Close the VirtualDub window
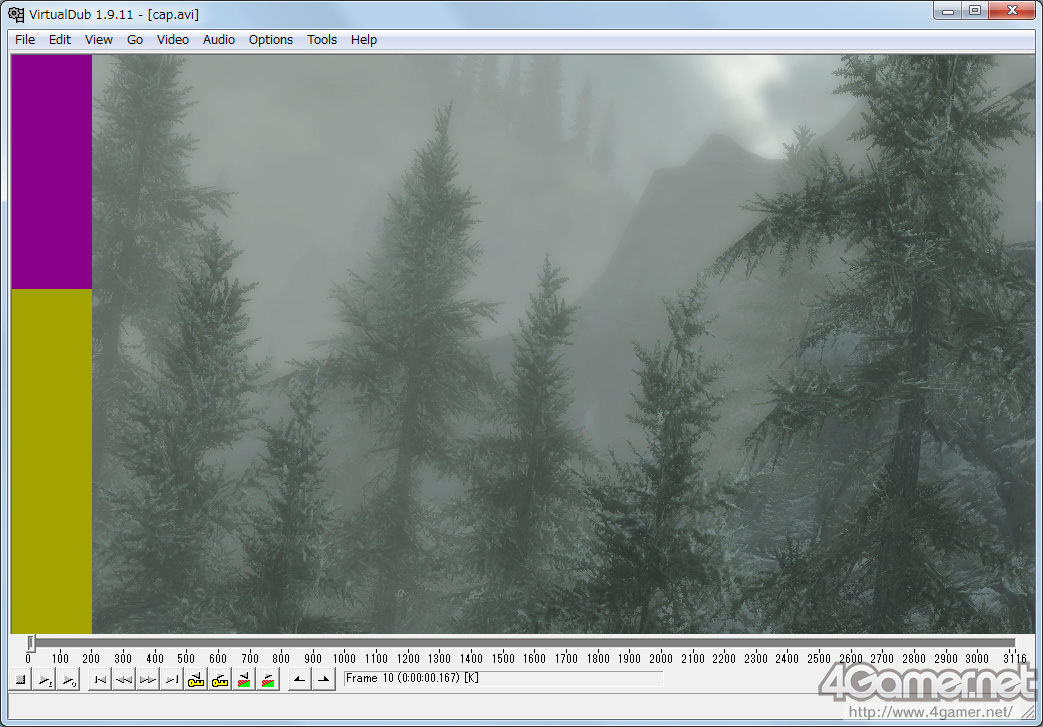 coord(1012,11)
